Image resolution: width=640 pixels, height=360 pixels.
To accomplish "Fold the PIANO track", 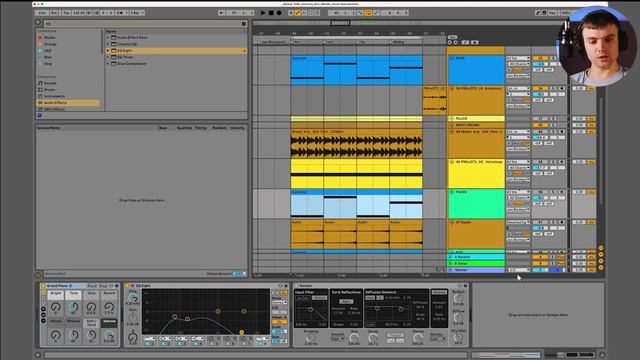I will (x=451, y=192).
